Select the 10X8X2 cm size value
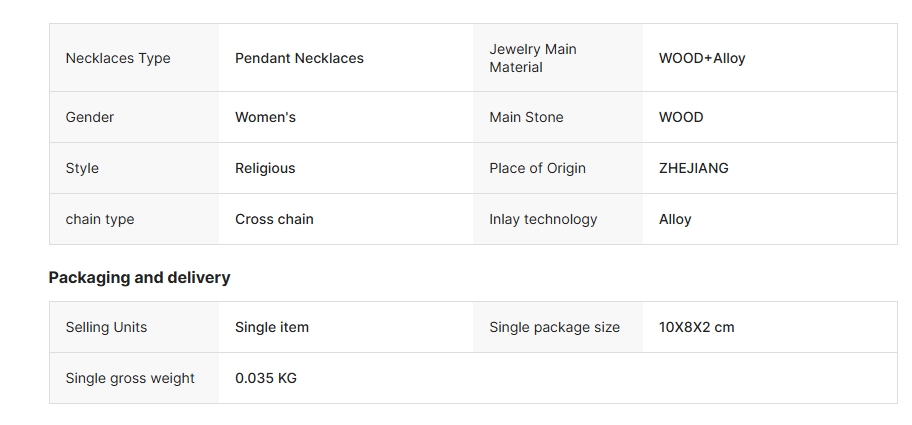The image size is (912, 425). [697, 327]
